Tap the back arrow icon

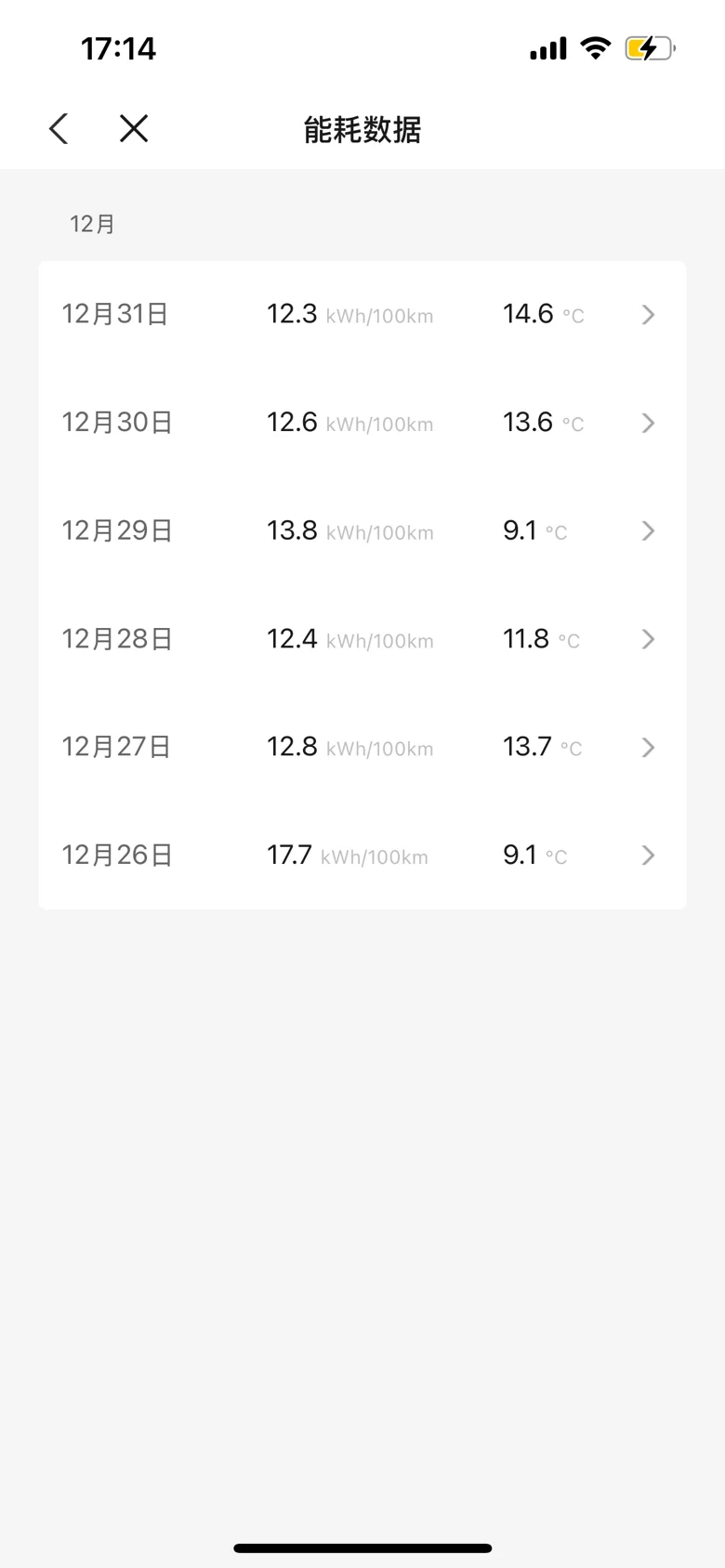59,129
